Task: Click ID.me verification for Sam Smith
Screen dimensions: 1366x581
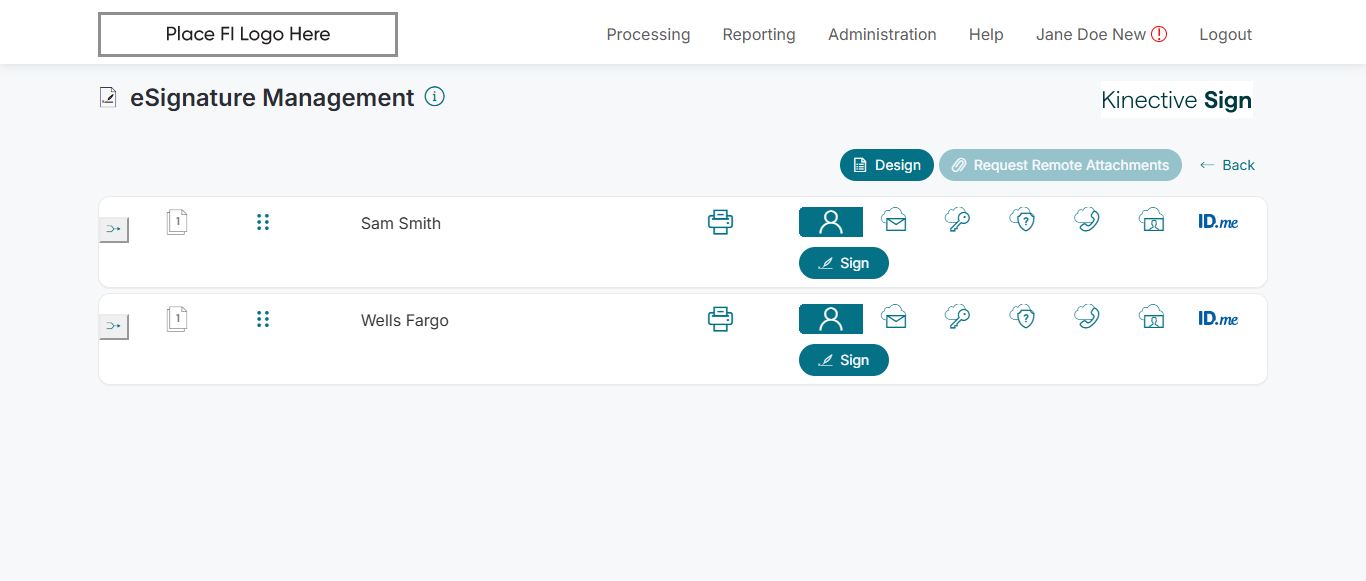Action: click(x=1218, y=222)
